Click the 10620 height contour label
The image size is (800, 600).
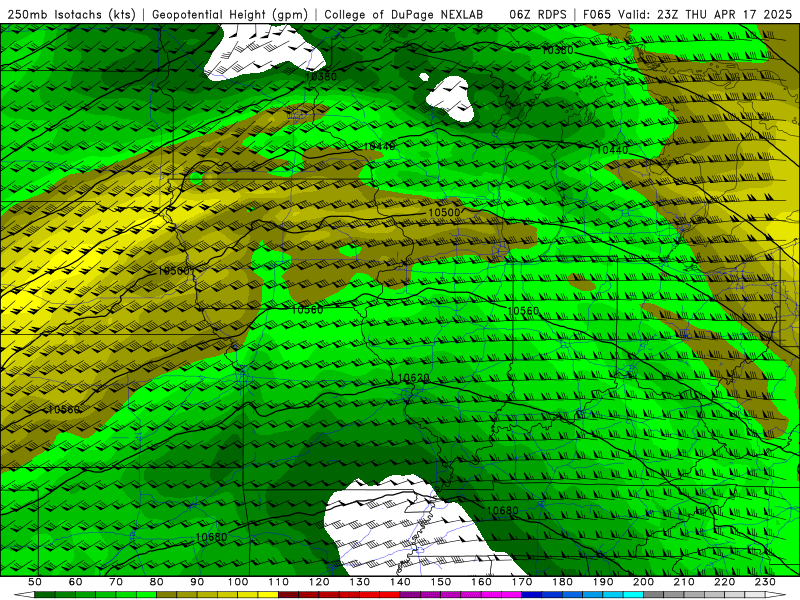(x=413, y=378)
